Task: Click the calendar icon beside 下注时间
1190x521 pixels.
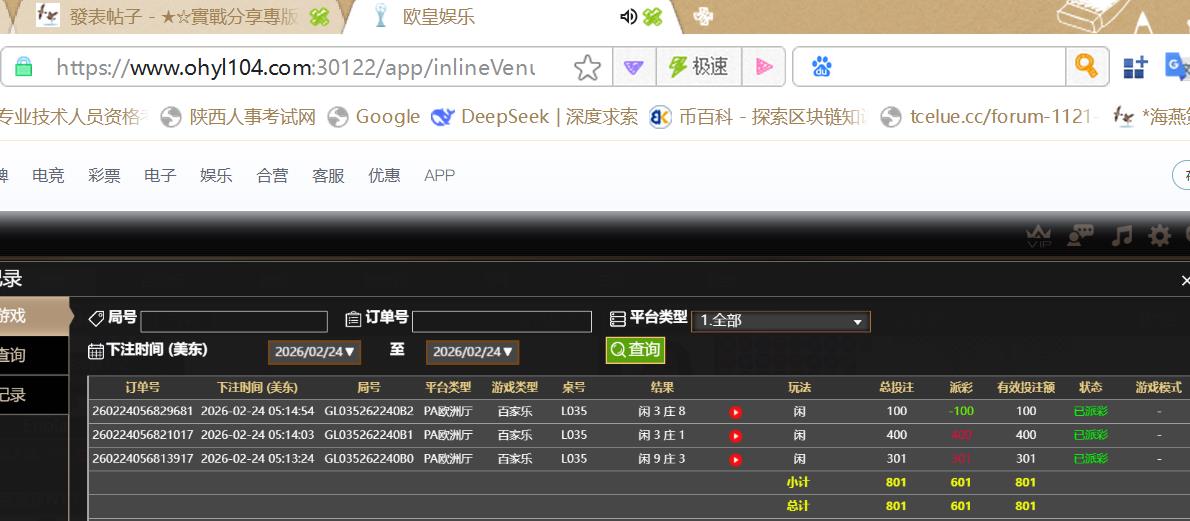Action: point(96,351)
